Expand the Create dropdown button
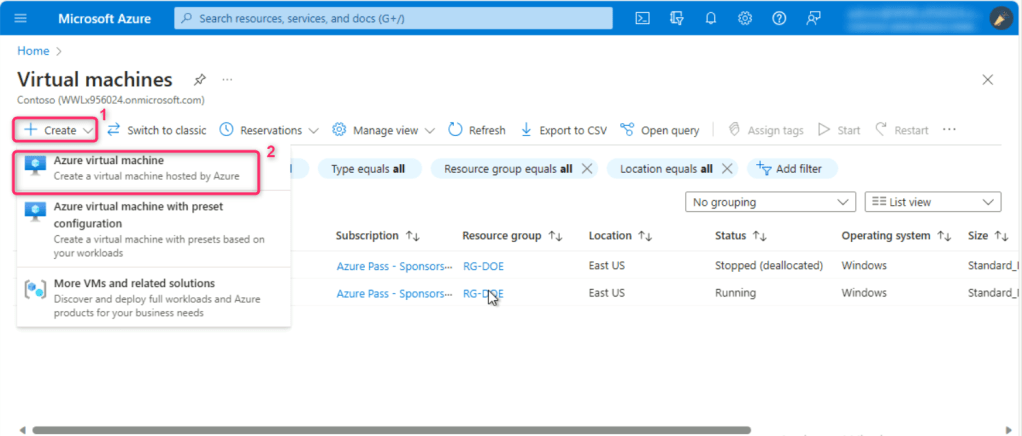This screenshot has width=1022, height=436. pos(58,130)
